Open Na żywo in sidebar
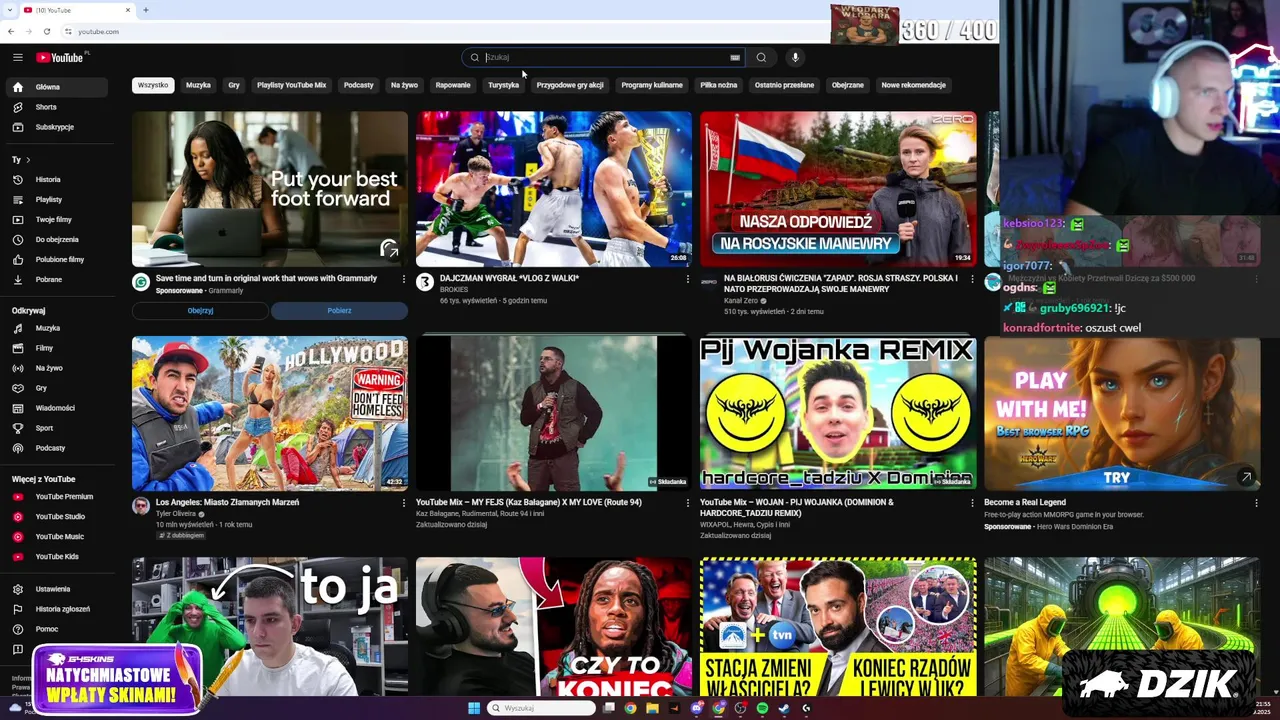 [56, 368]
